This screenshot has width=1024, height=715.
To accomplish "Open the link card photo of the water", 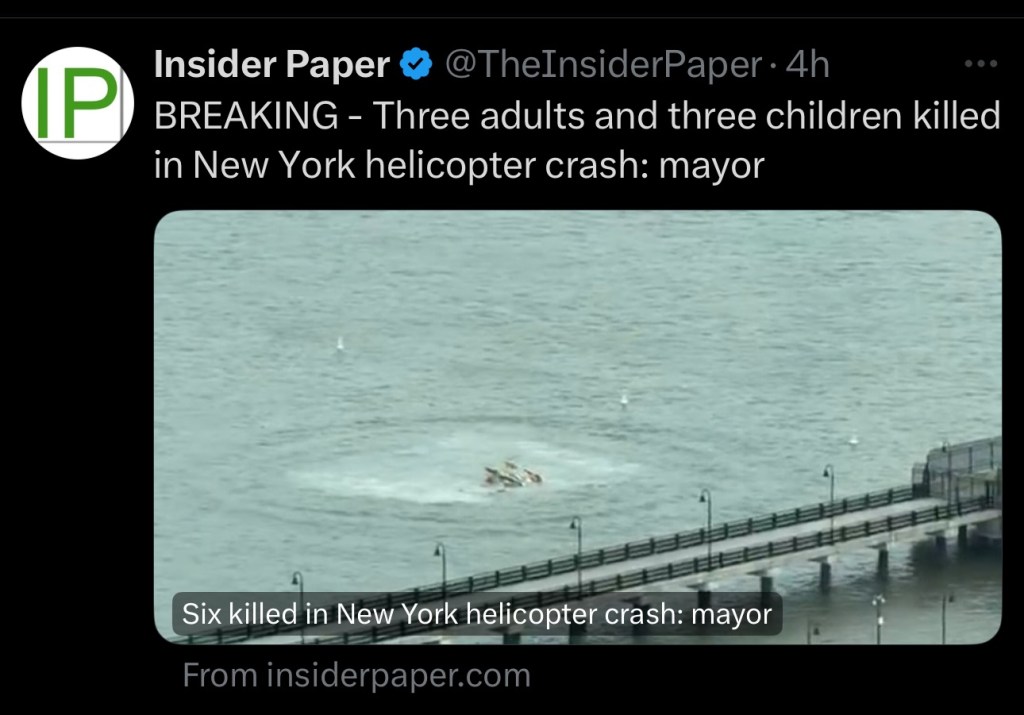I will click(x=577, y=427).
